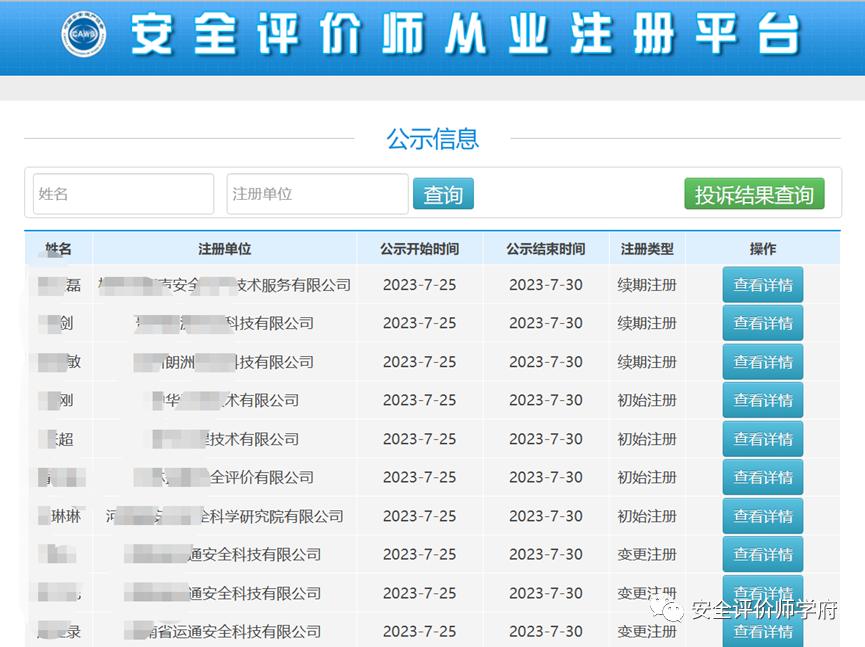Click 查看详情 for the 琳琳 row

tap(763, 516)
